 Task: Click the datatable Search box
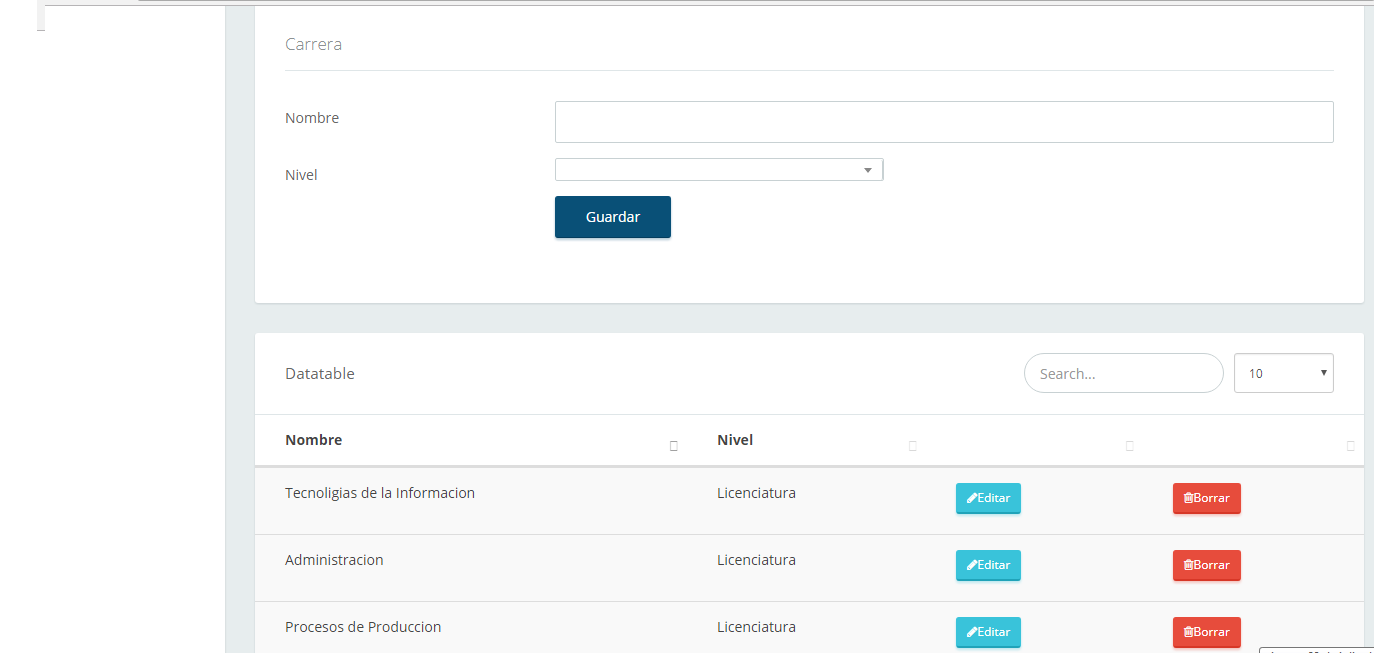1124,373
